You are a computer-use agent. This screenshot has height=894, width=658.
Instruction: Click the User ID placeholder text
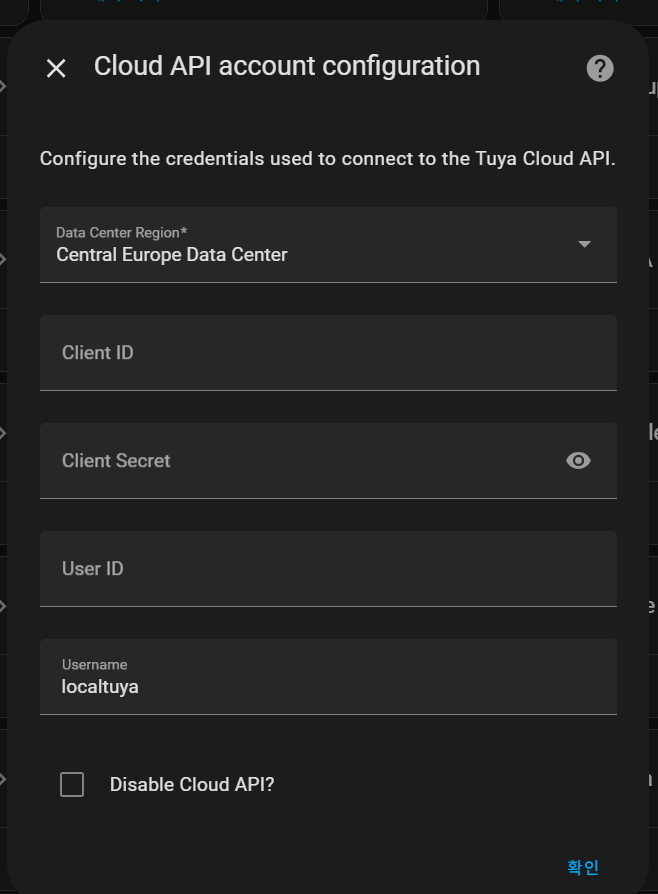tap(93, 569)
